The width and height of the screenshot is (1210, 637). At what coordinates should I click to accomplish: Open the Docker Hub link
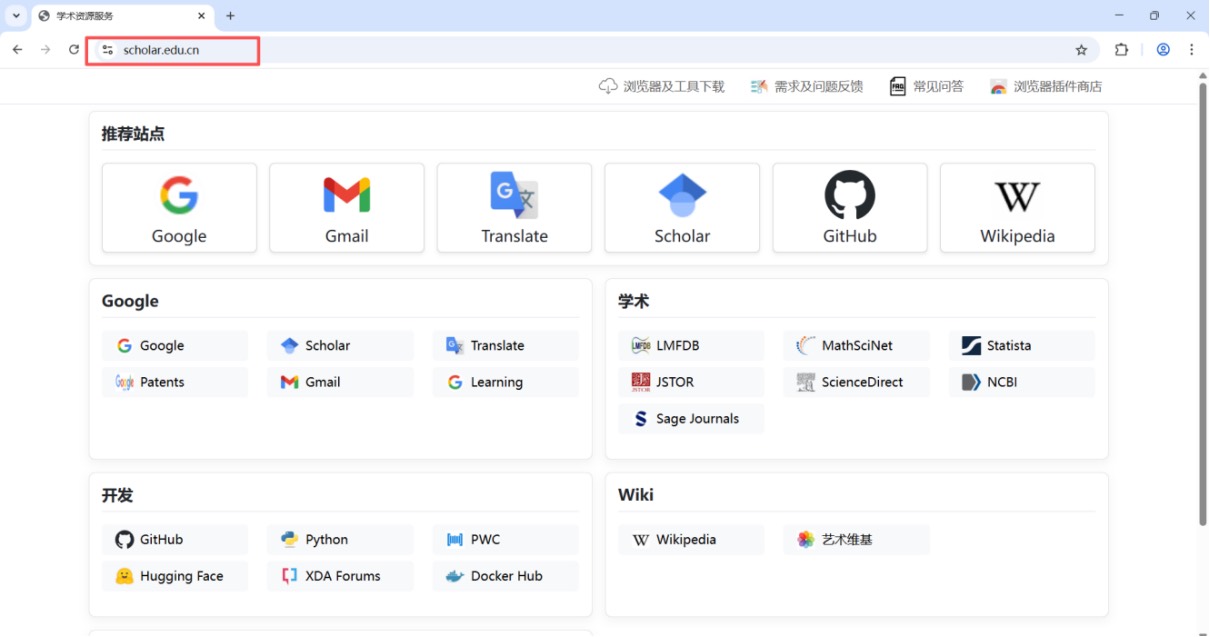[x=506, y=576]
